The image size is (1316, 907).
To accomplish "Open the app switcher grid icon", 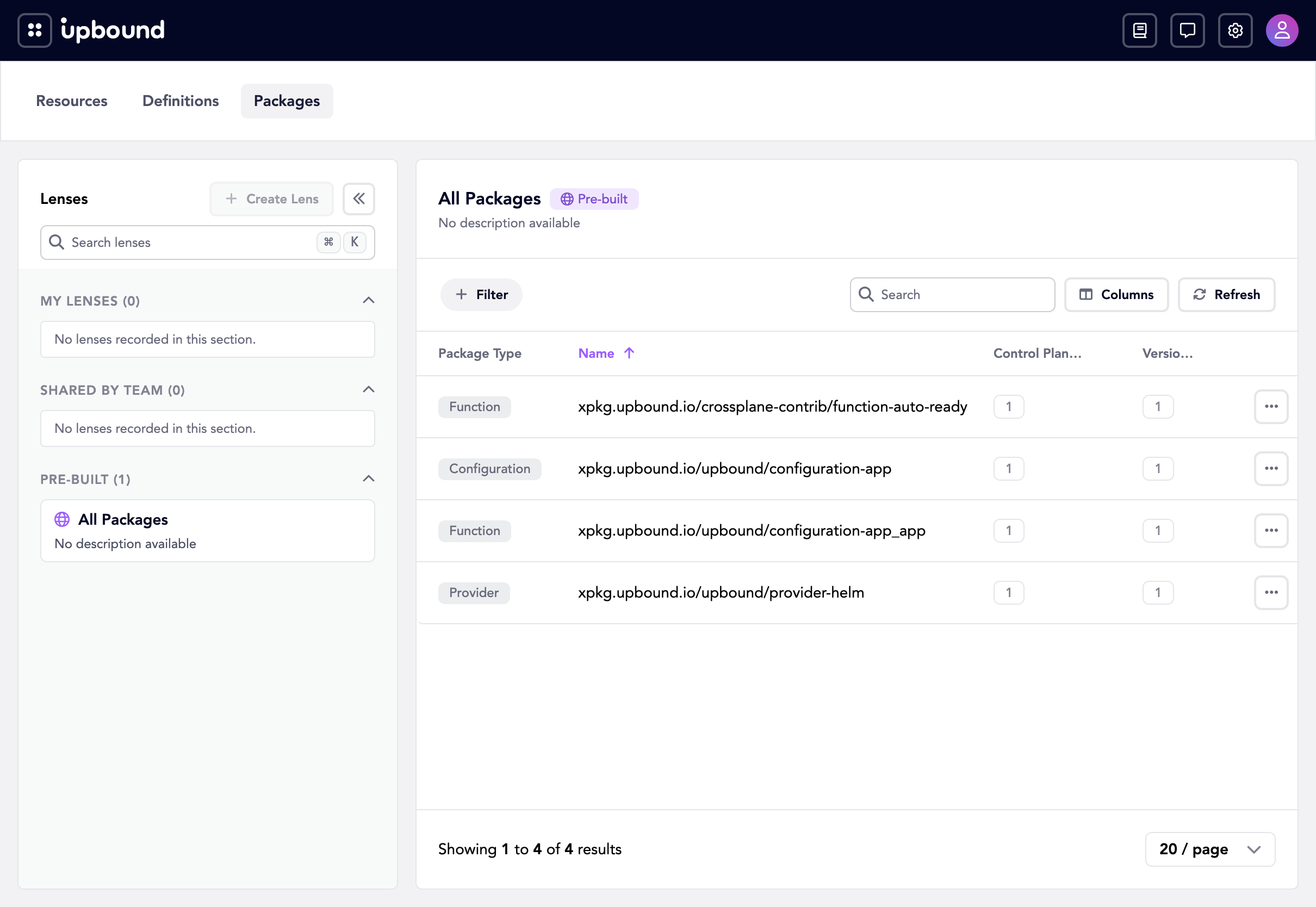I will [x=35, y=30].
